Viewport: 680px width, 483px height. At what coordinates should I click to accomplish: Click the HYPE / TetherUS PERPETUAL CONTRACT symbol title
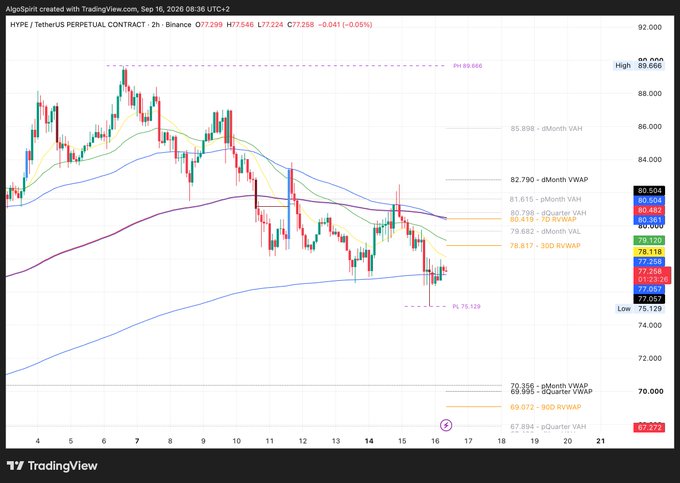coord(78,25)
